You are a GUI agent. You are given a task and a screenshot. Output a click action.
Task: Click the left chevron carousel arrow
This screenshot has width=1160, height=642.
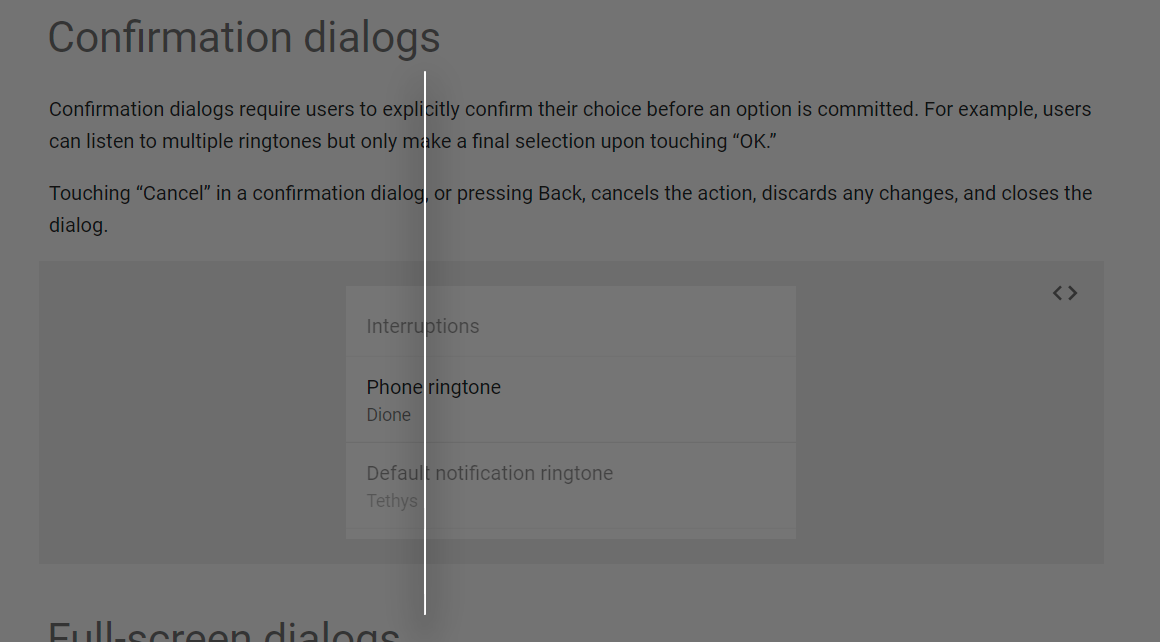click(1057, 292)
